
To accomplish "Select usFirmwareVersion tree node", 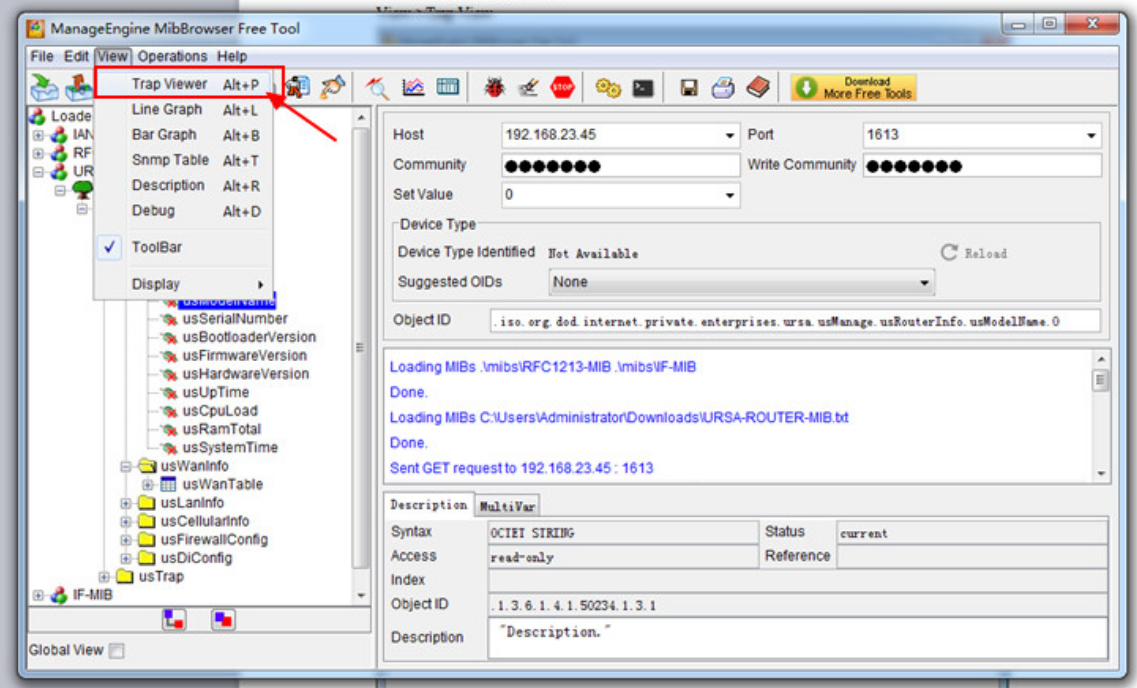I will (x=244, y=356).
